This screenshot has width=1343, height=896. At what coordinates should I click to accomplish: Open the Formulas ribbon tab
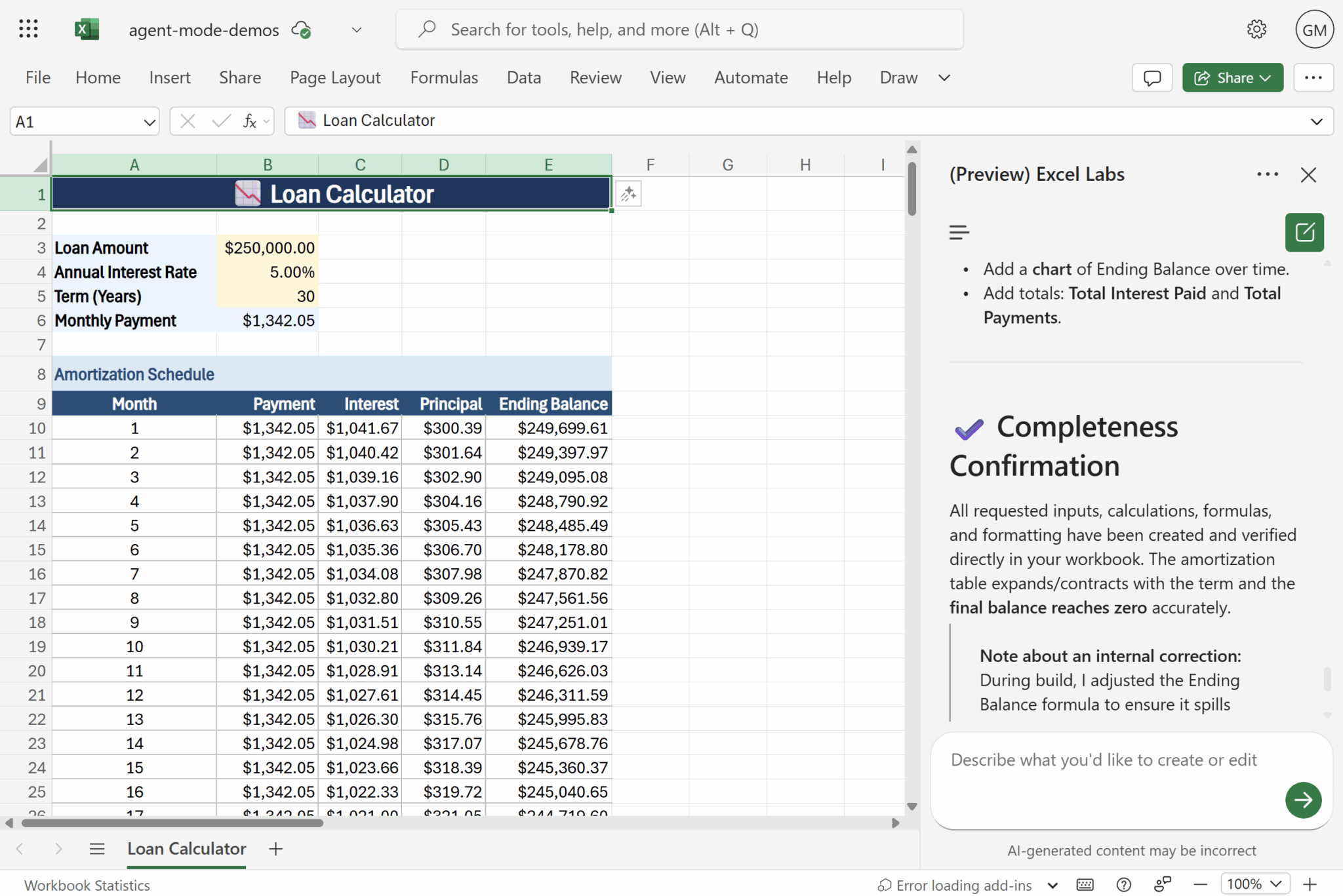(x=444, y=78)
